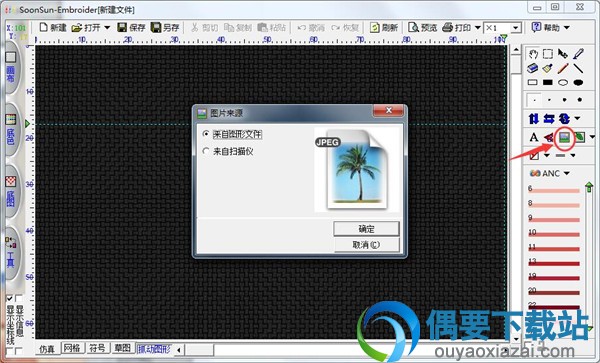Pick ANC thread color 6

554,190
